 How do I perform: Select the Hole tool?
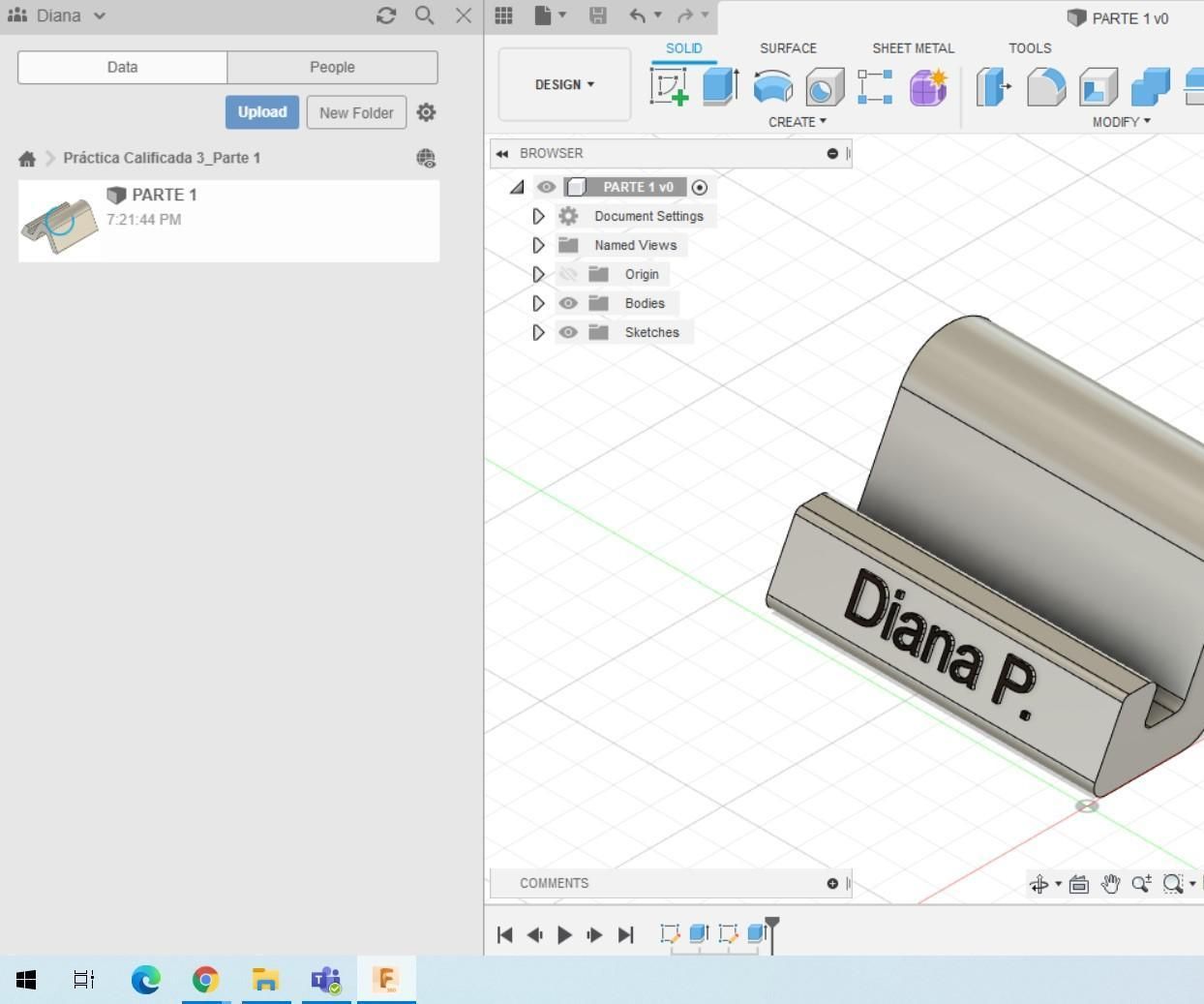pos(825,86)
